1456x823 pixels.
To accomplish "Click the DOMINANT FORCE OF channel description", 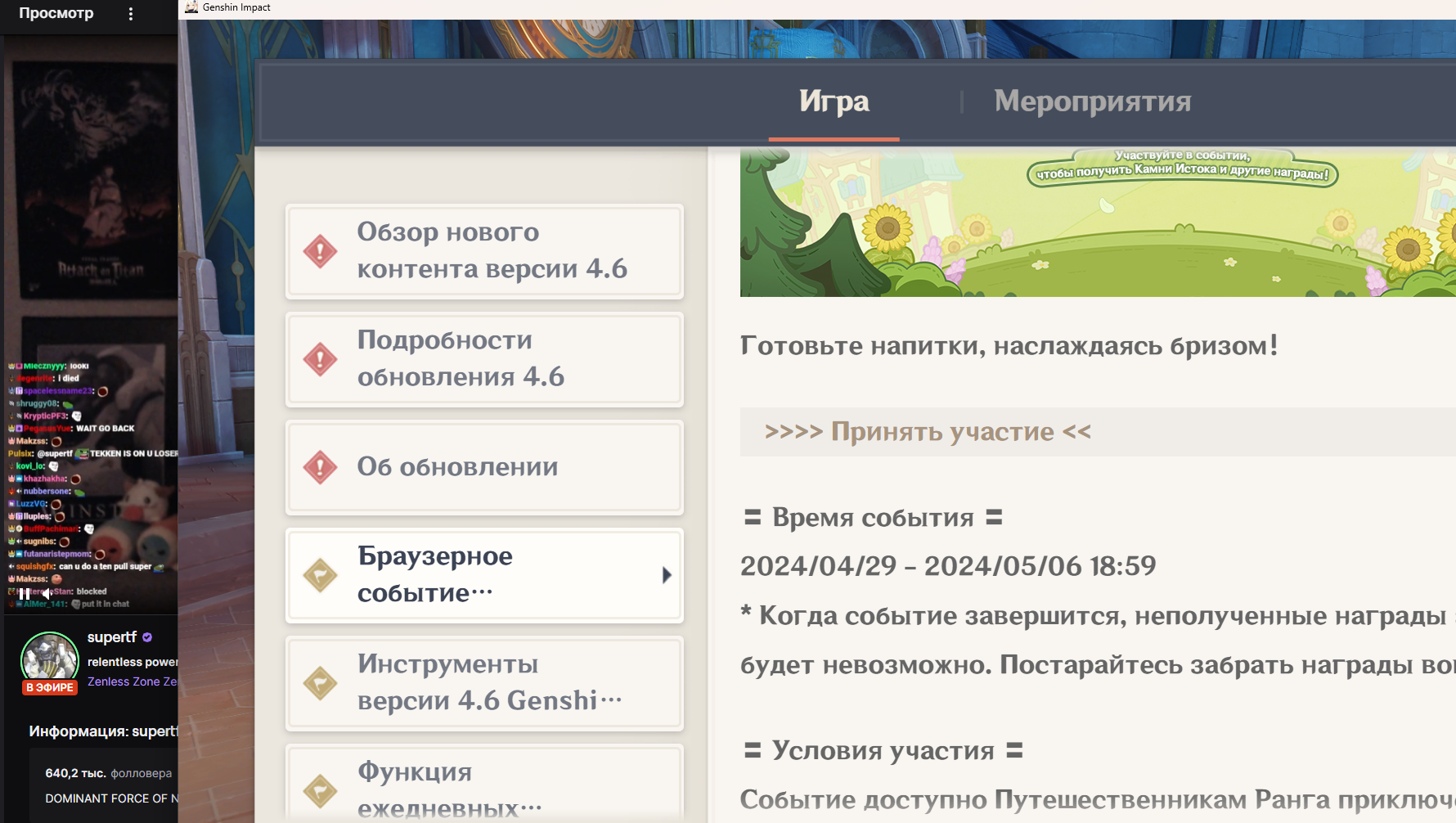I will [x=111, y=798].
